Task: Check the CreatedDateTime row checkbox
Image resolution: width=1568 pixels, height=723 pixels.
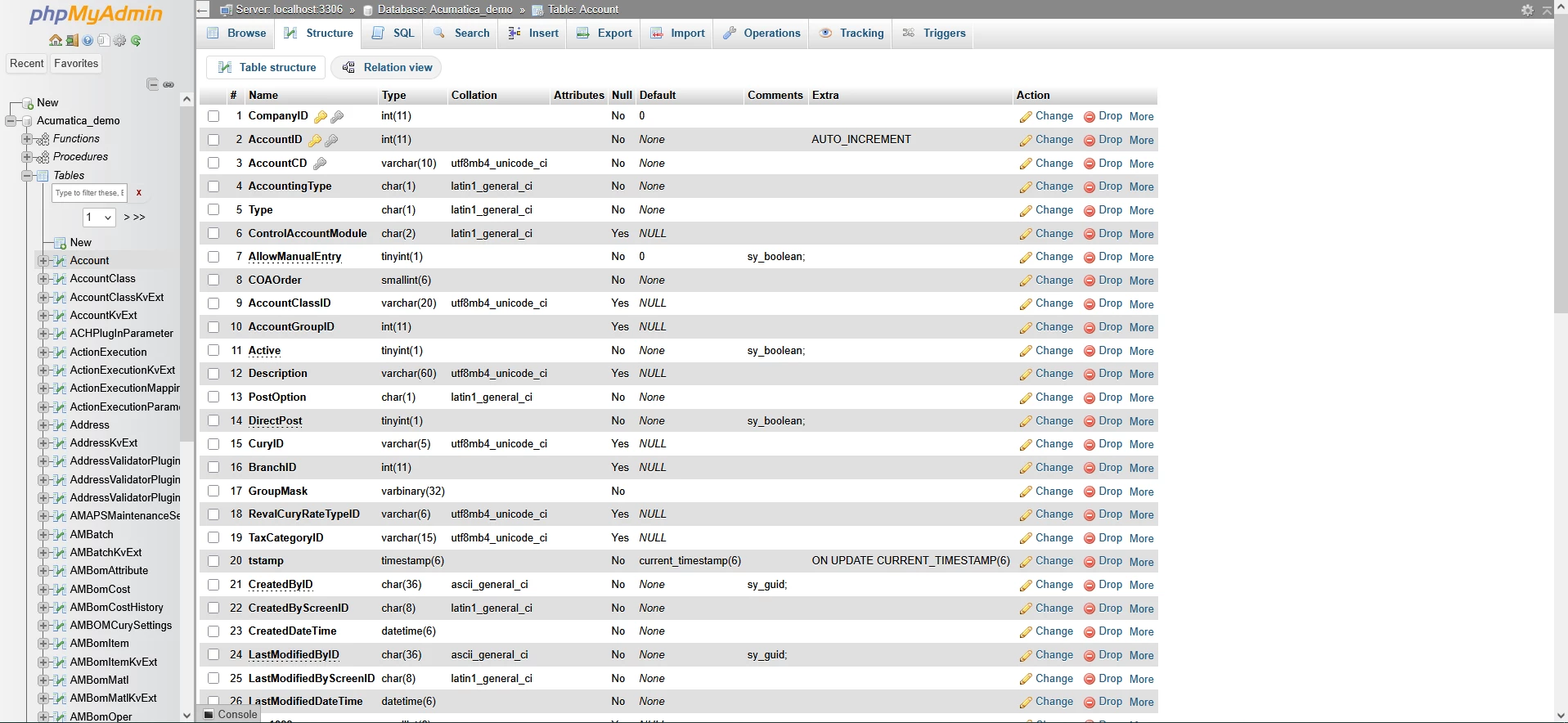Action: click(x=213, y=631)
